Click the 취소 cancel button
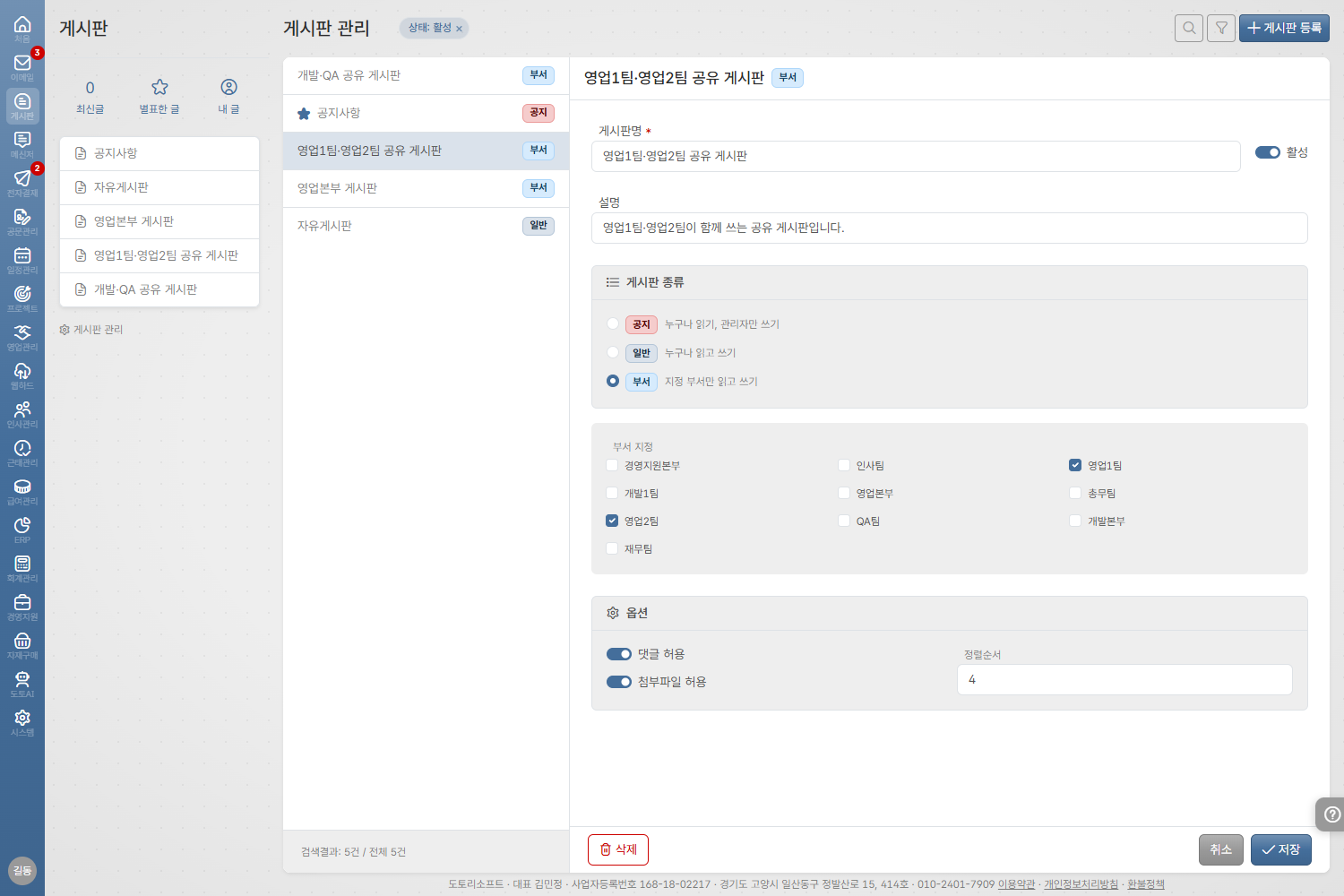 1221,849
